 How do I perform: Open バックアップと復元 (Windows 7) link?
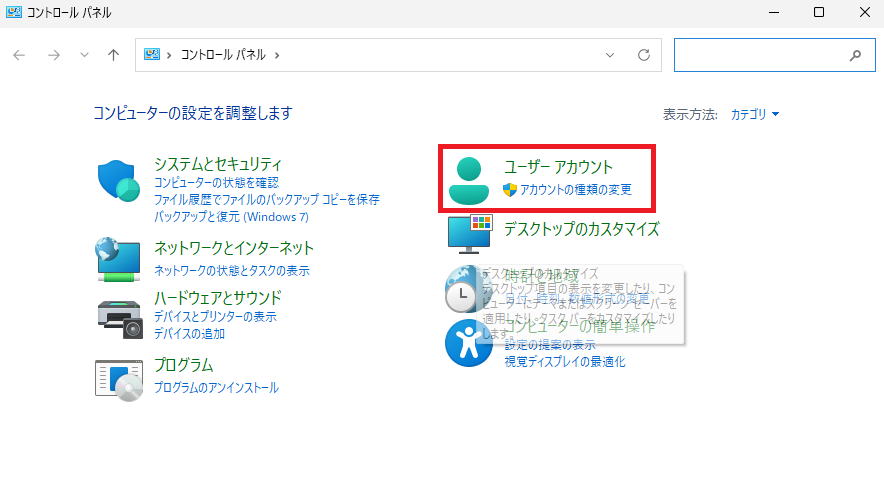click(x=231, y=216)
